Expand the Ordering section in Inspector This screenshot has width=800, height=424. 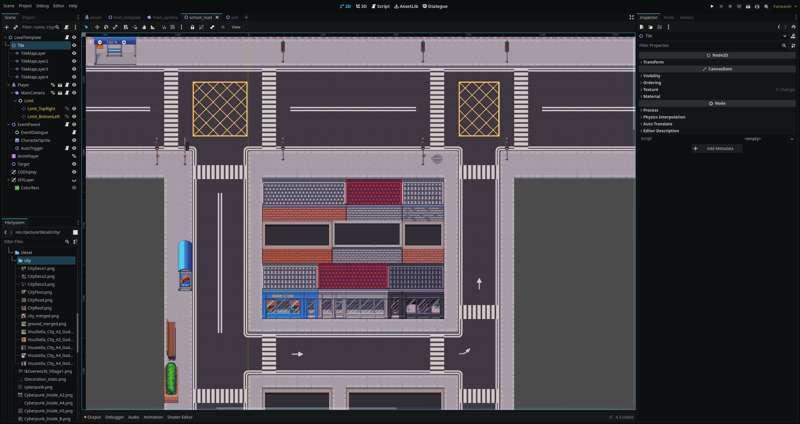tap(717, 83)
